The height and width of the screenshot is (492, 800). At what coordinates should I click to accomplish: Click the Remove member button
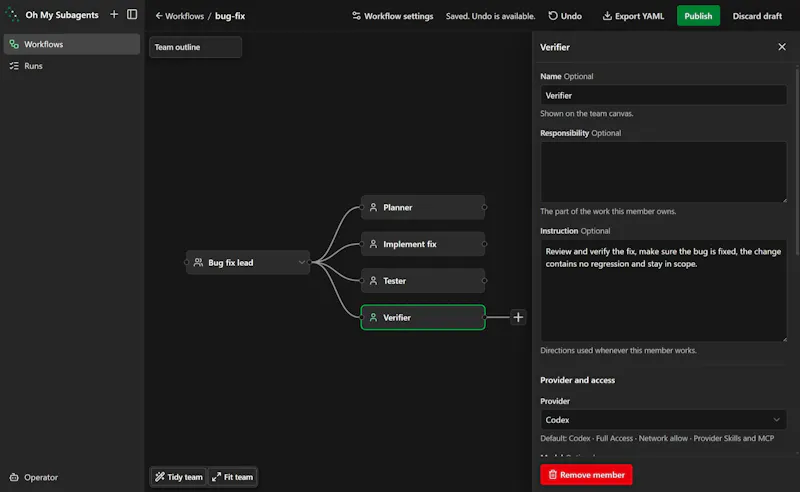pyautogui.click(x=586, y=475)
